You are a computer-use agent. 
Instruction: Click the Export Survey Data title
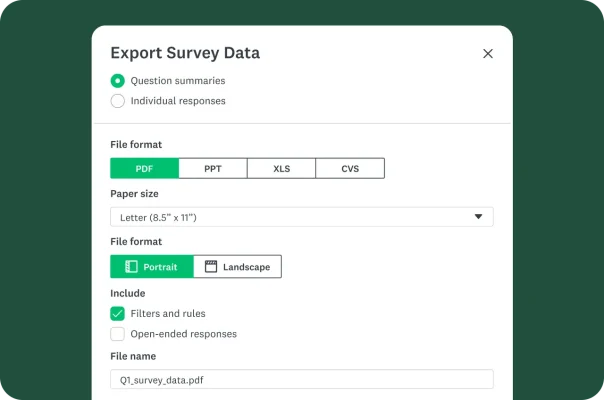(185, 53)
